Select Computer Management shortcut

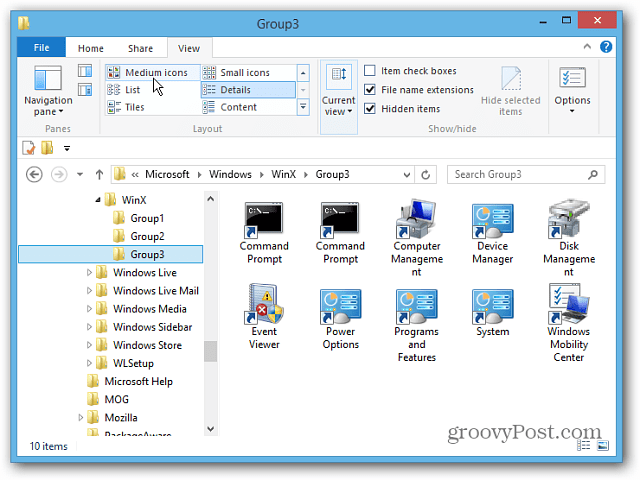[x=416, y=238]
